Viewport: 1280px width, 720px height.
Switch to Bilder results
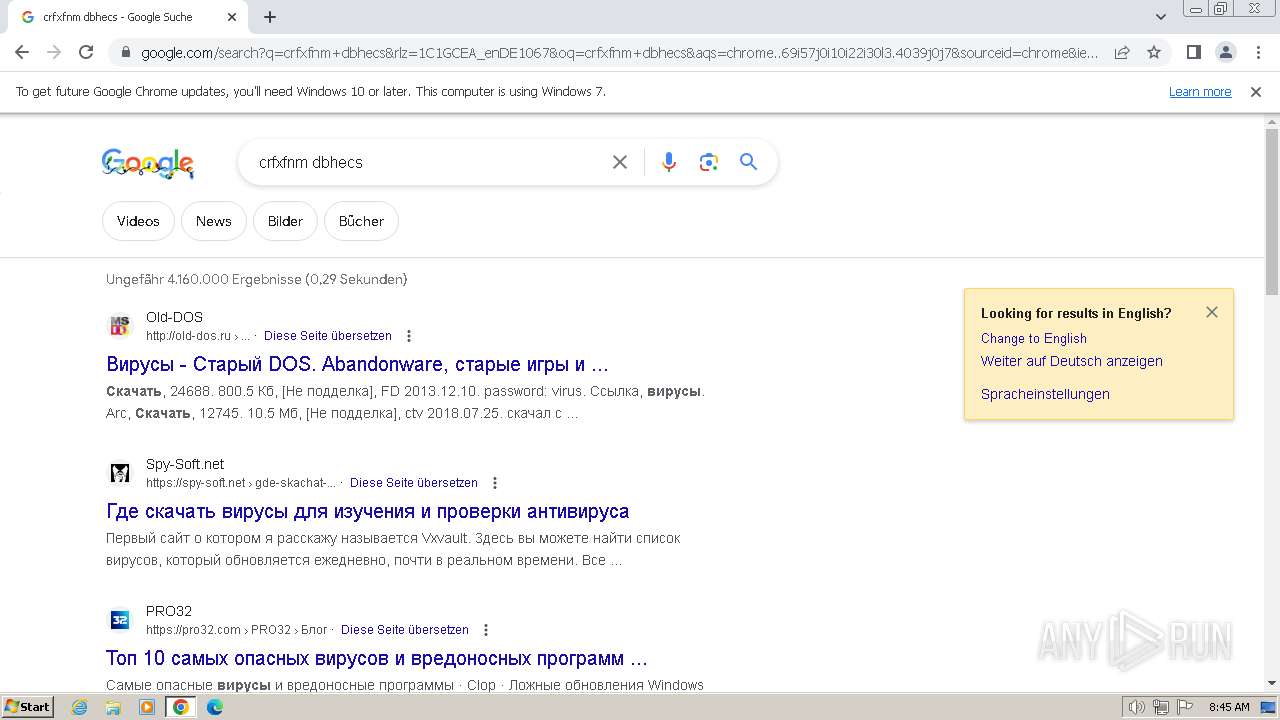tap(285, 221)
